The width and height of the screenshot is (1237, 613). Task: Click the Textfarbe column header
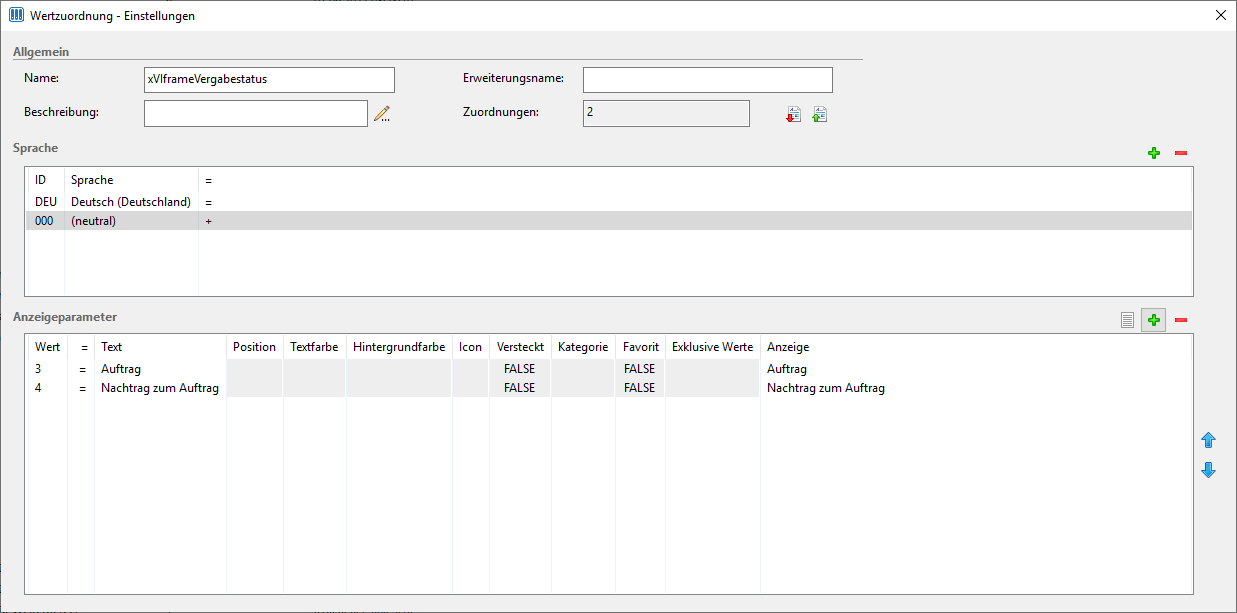[314, 347]
